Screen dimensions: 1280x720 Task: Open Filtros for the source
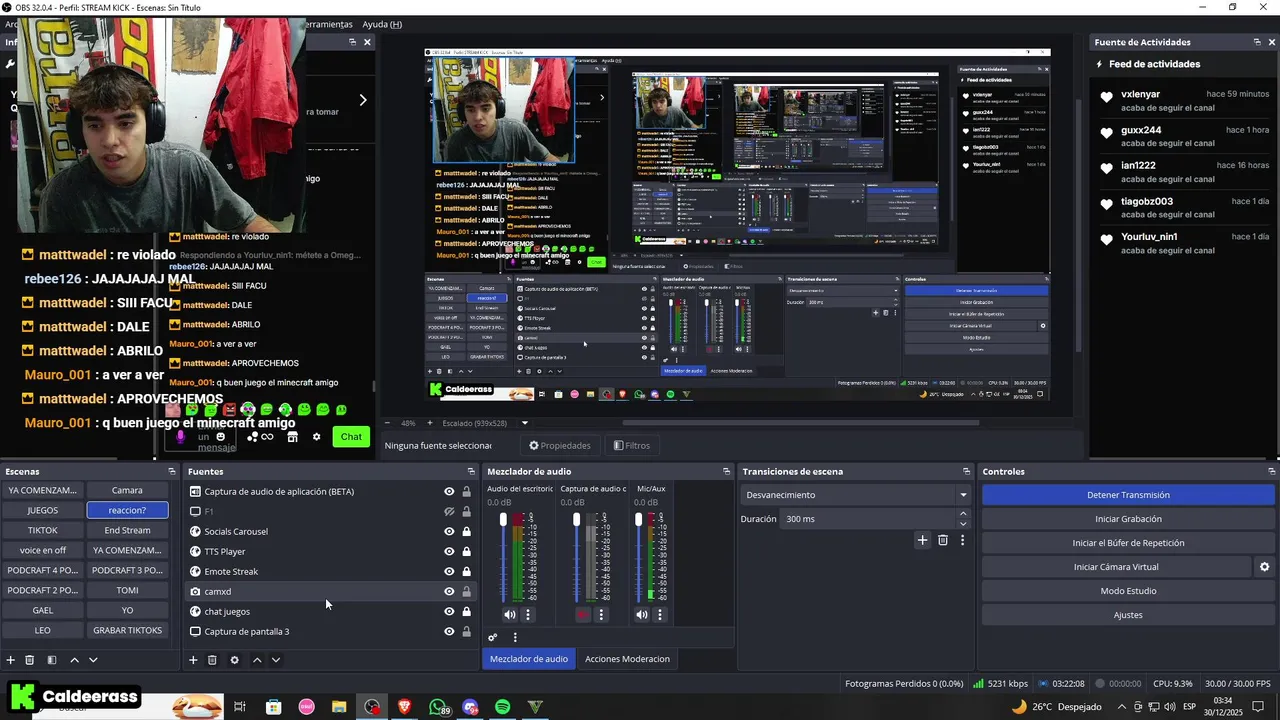point(632,445)
